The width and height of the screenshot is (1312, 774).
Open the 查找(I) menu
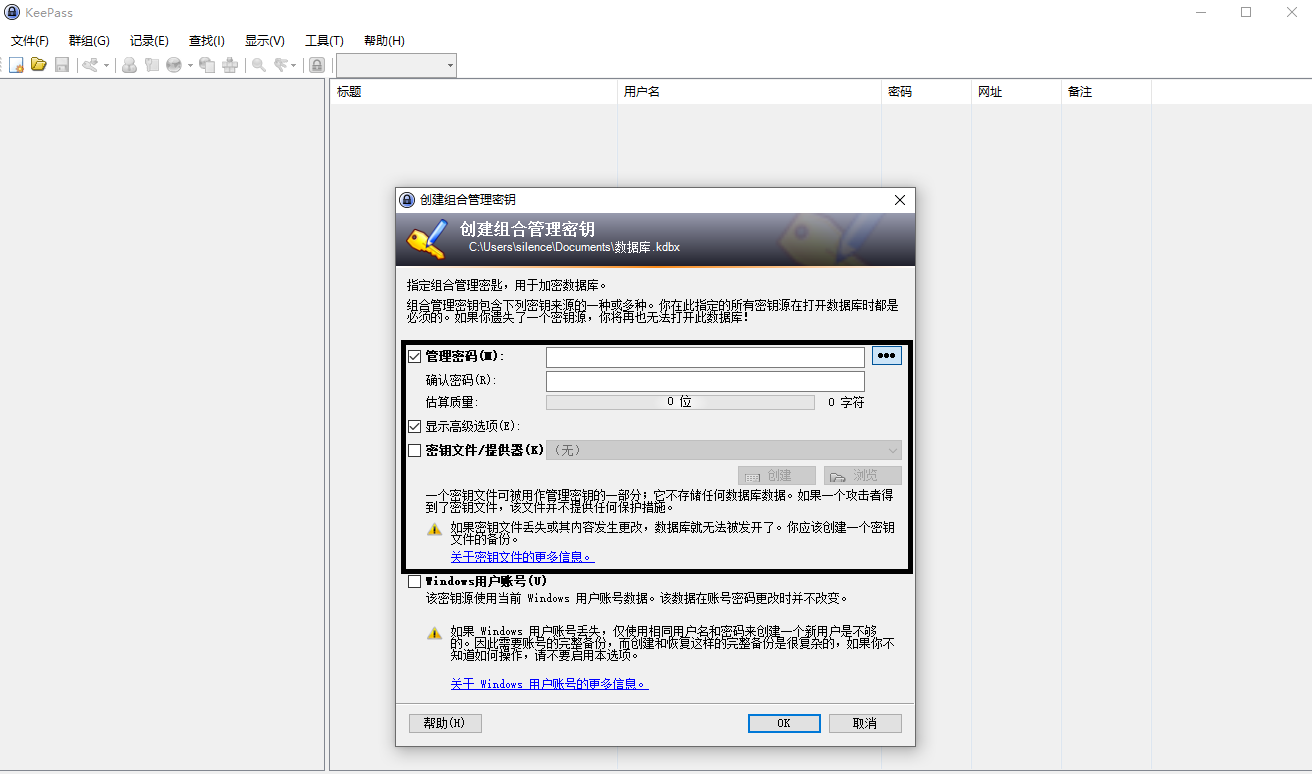tap(207, 41)
